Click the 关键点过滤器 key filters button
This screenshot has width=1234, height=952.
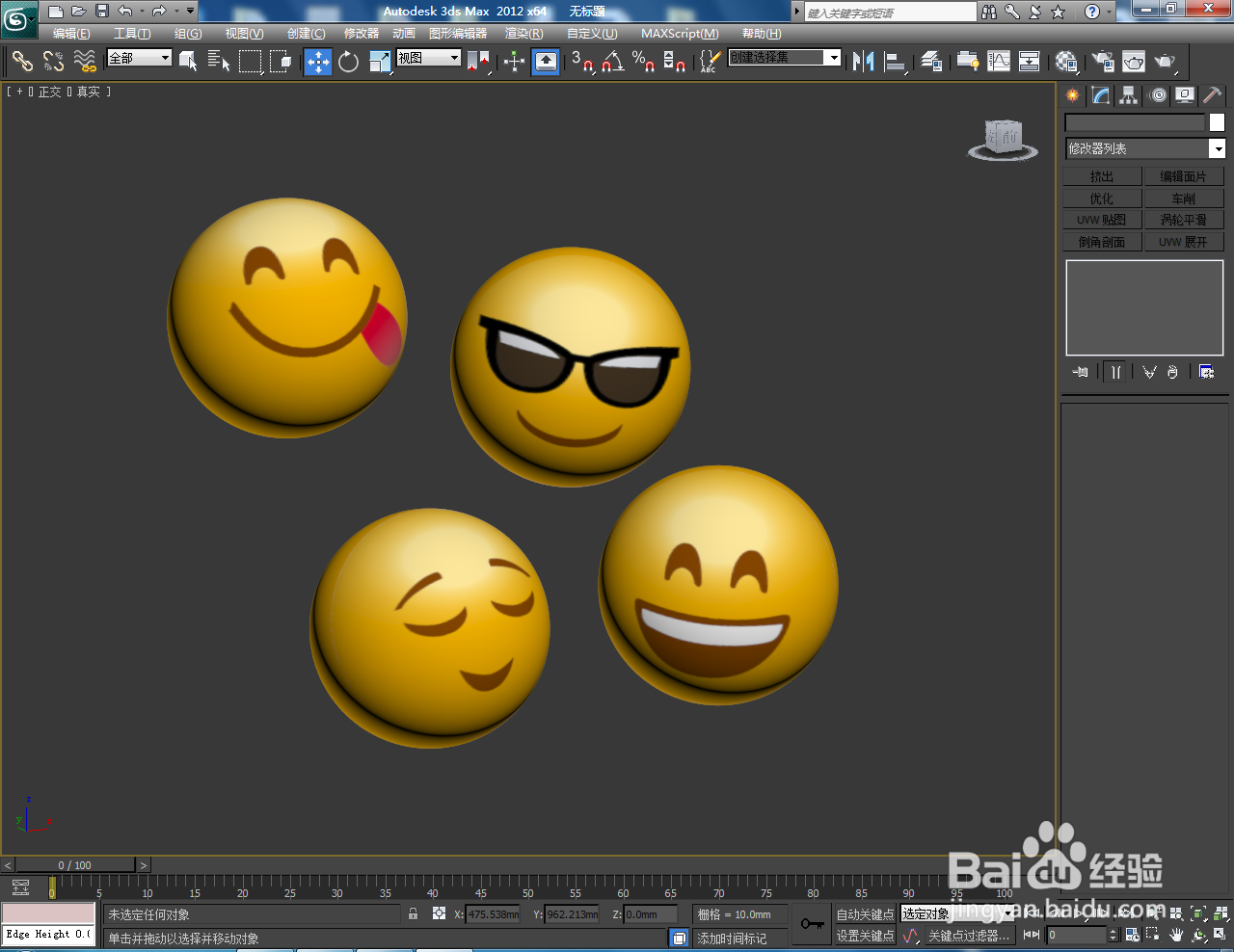click(x=968, y=936)
